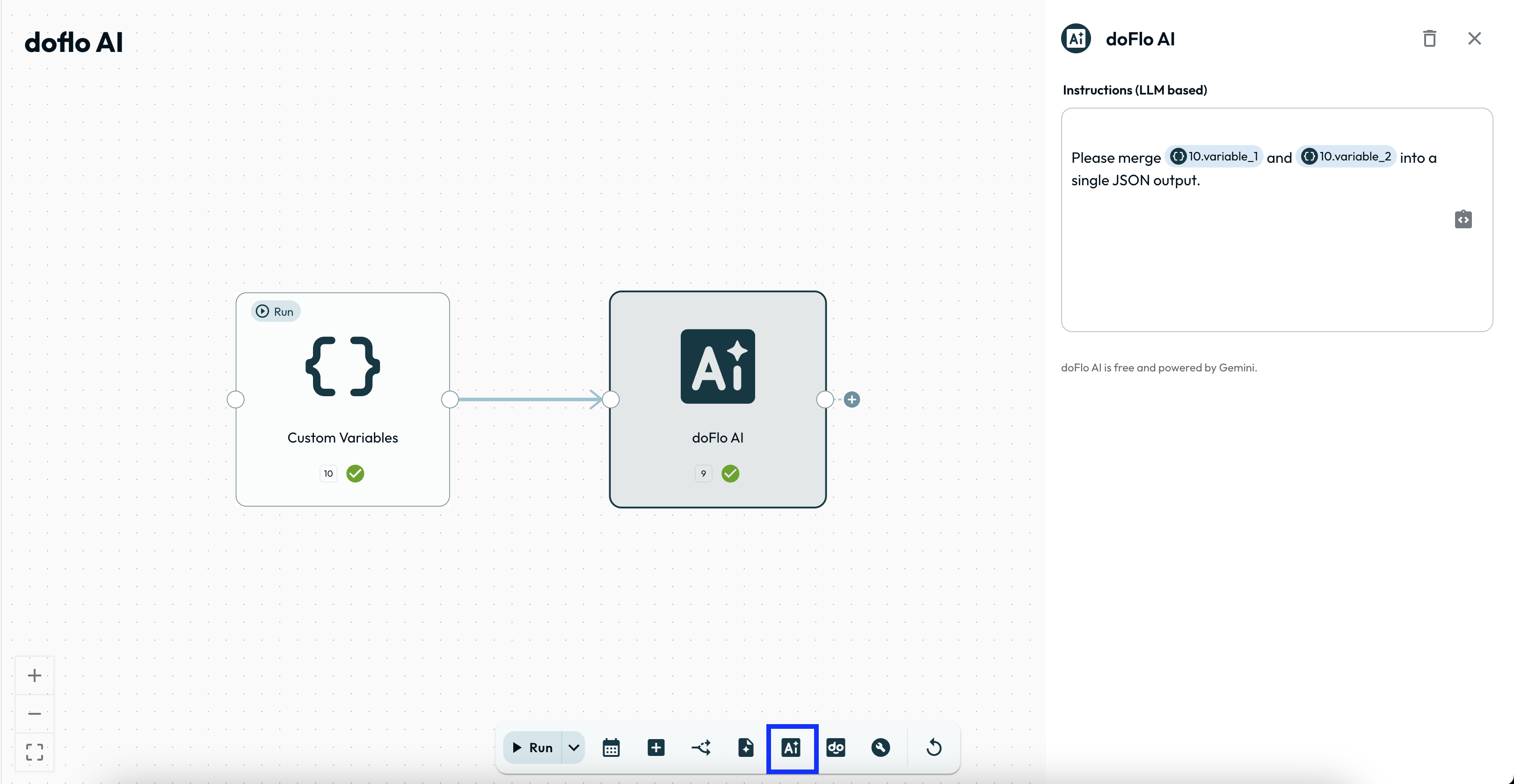Select the doFlo AI node icon on canvas

718,366
